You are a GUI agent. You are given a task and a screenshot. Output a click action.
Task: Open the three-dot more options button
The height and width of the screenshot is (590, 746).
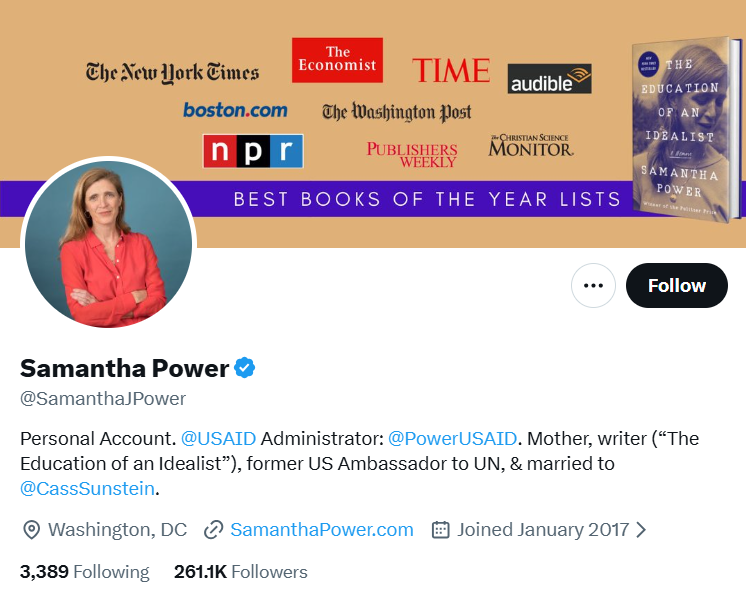(x=593, y=286)
